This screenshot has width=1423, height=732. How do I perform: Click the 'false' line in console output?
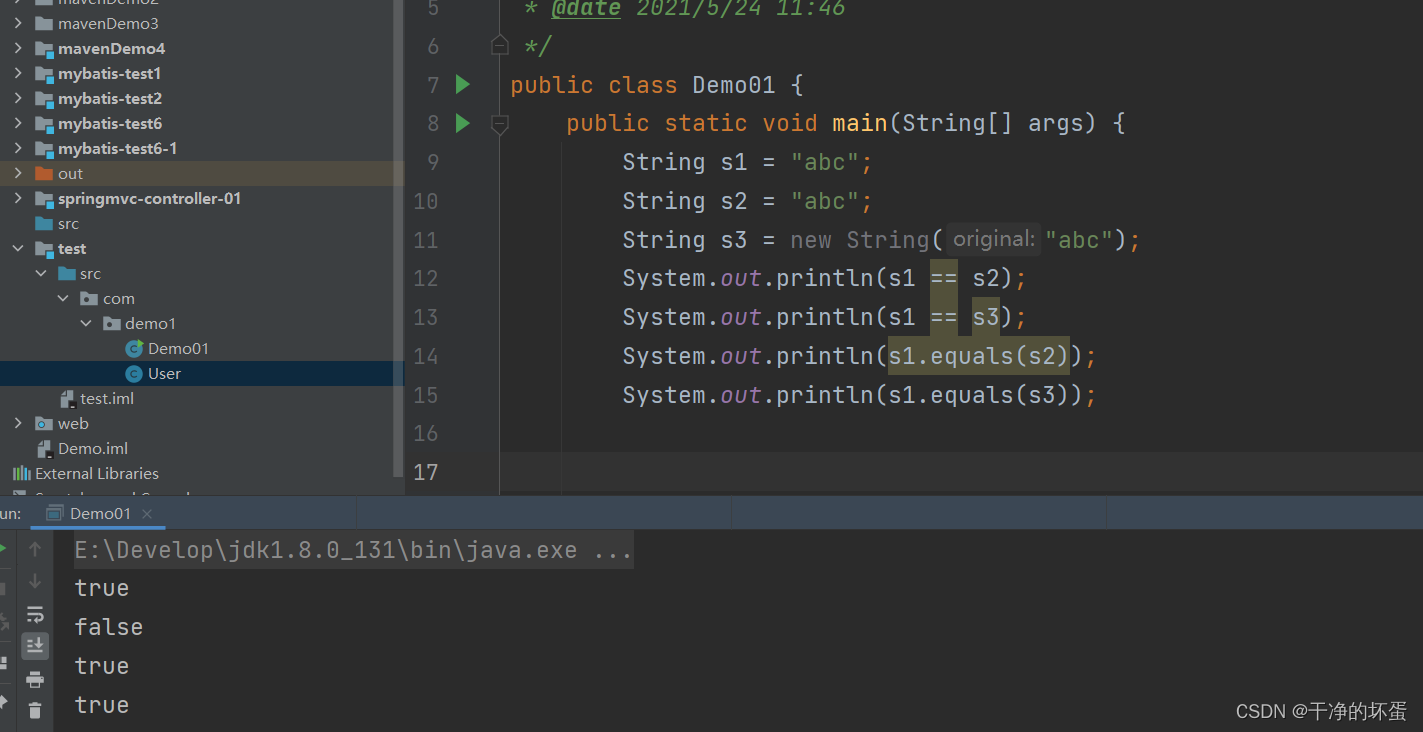tap(108, 627)
